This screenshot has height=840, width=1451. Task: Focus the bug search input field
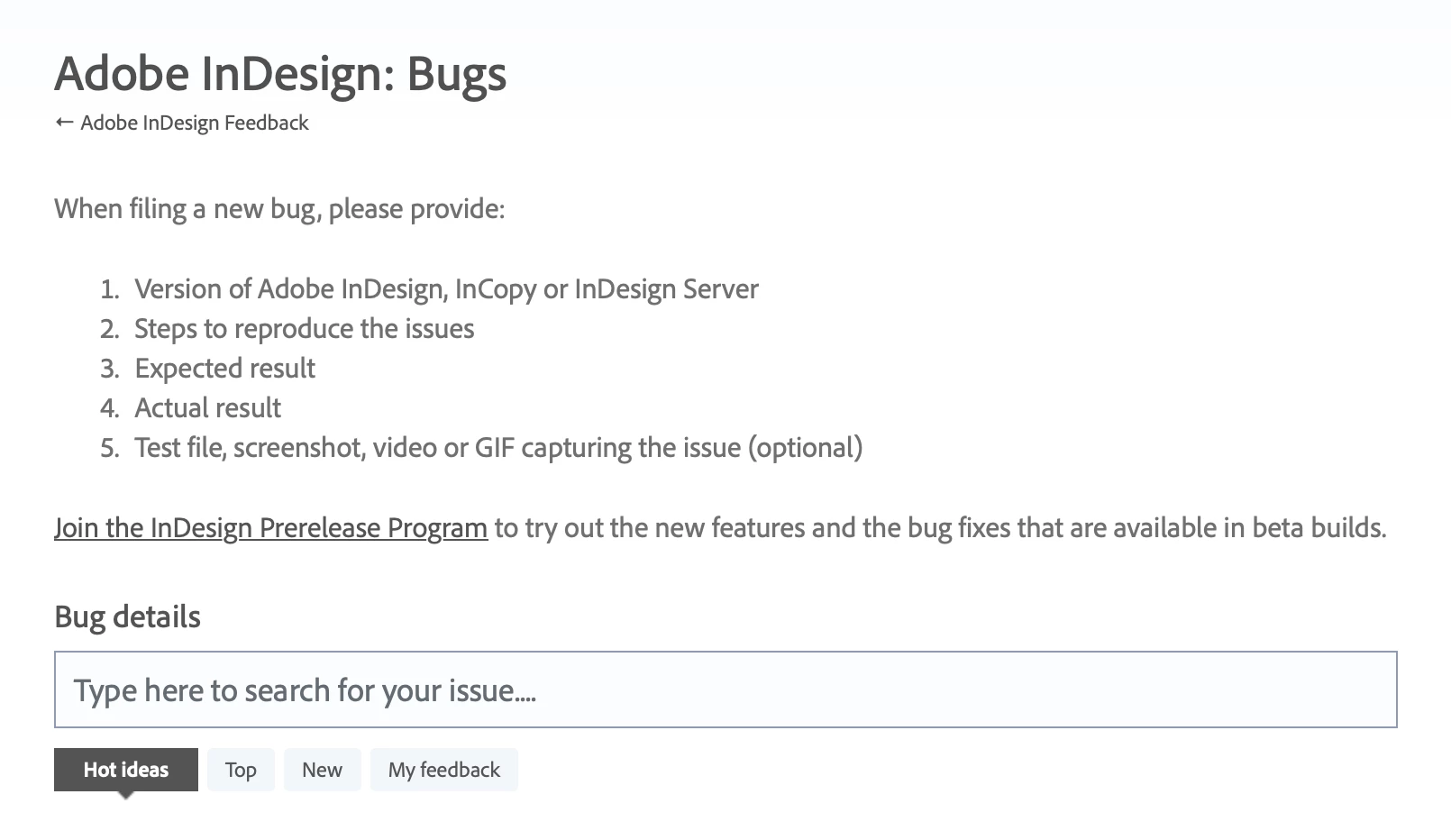(x=725, y=689)
